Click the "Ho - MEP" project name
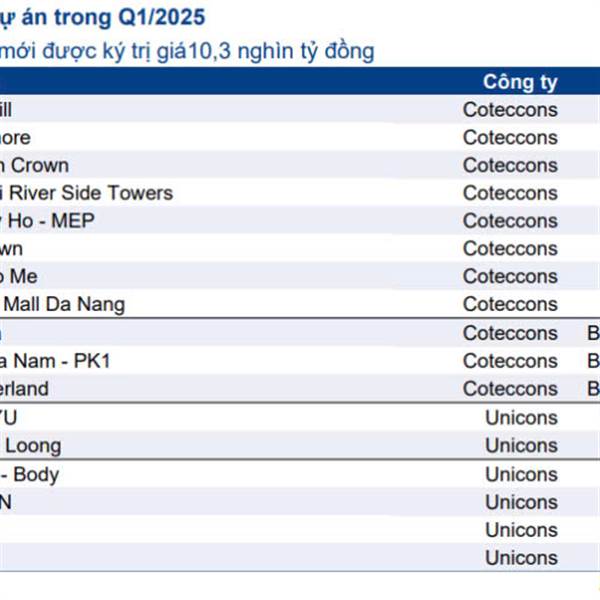 tap(48, 221)
